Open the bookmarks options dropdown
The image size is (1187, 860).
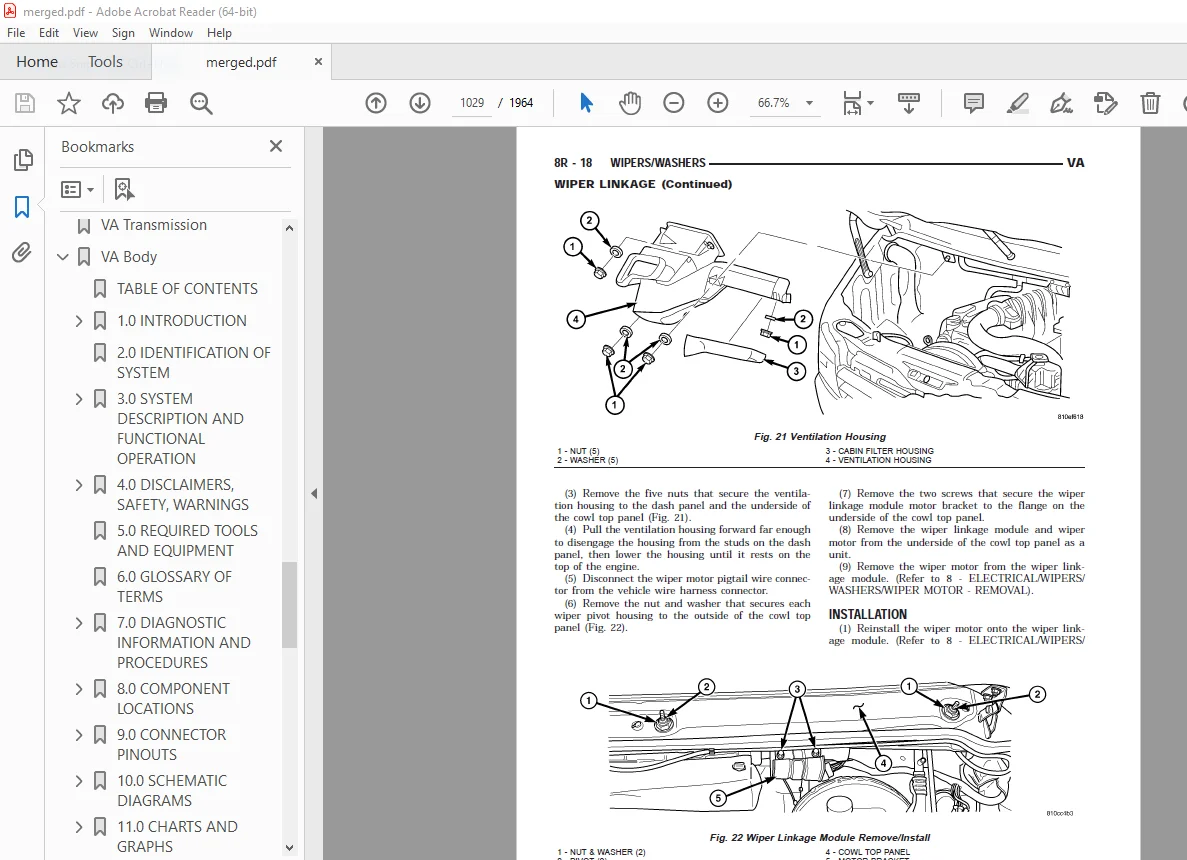(x=77, y=189)
